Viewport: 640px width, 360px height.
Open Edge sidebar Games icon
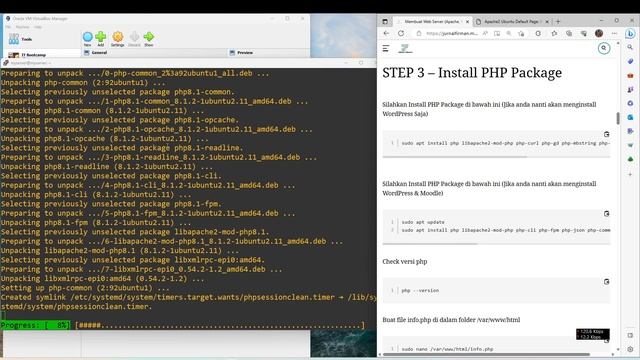pyautogui.click(x=630, y=89)
